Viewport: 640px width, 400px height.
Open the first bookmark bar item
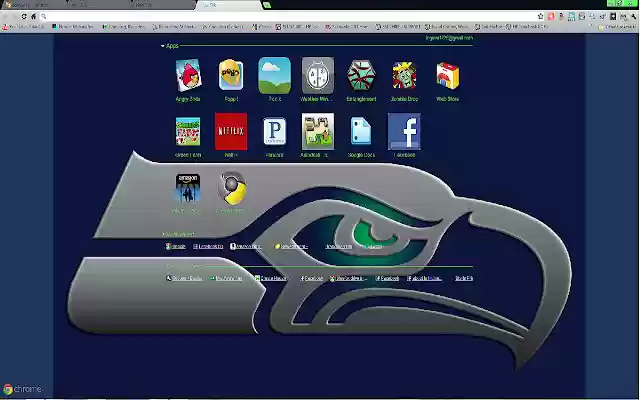(x=23, y=27)
